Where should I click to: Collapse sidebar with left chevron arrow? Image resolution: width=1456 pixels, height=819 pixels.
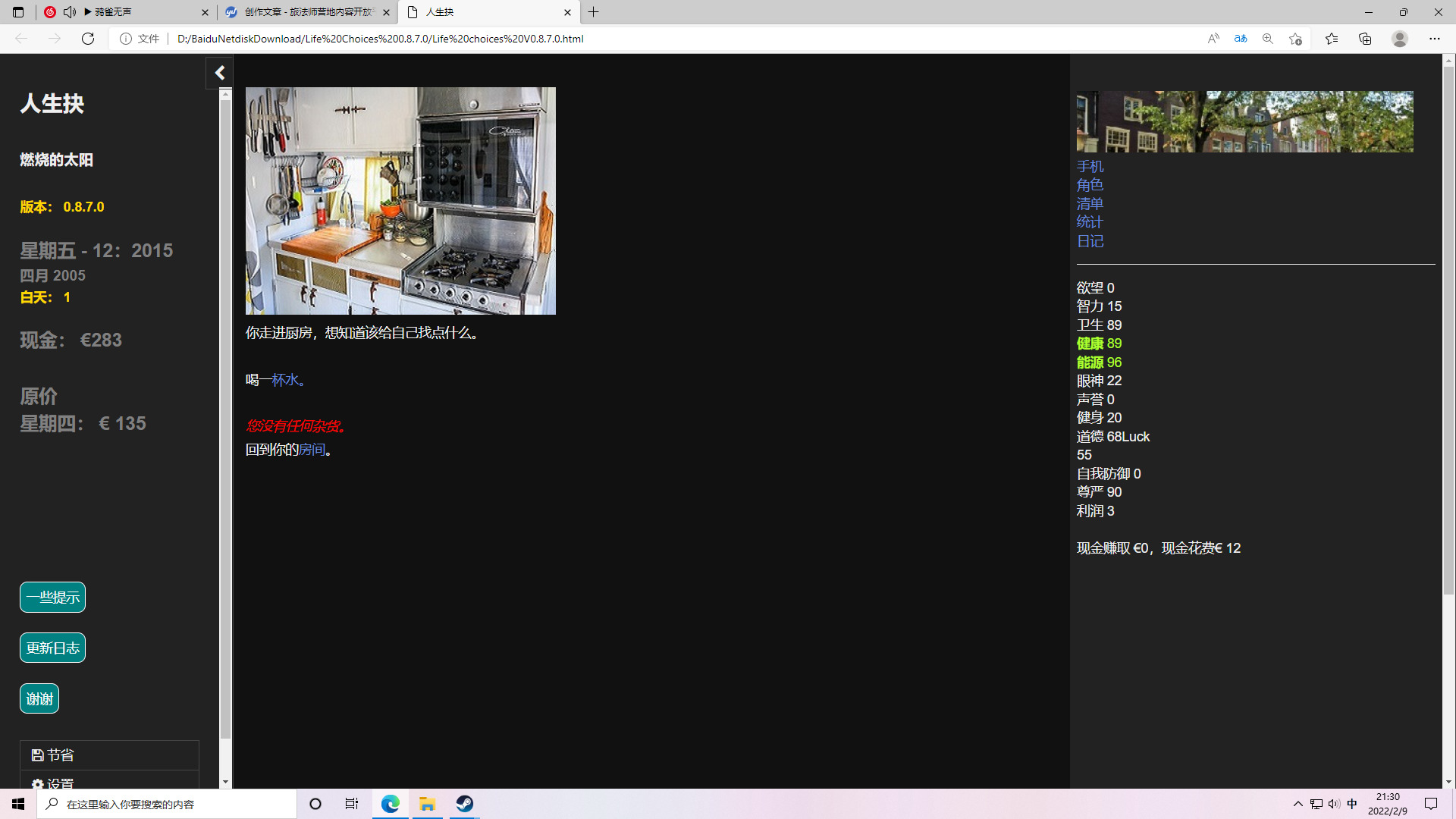pos(220,73)
